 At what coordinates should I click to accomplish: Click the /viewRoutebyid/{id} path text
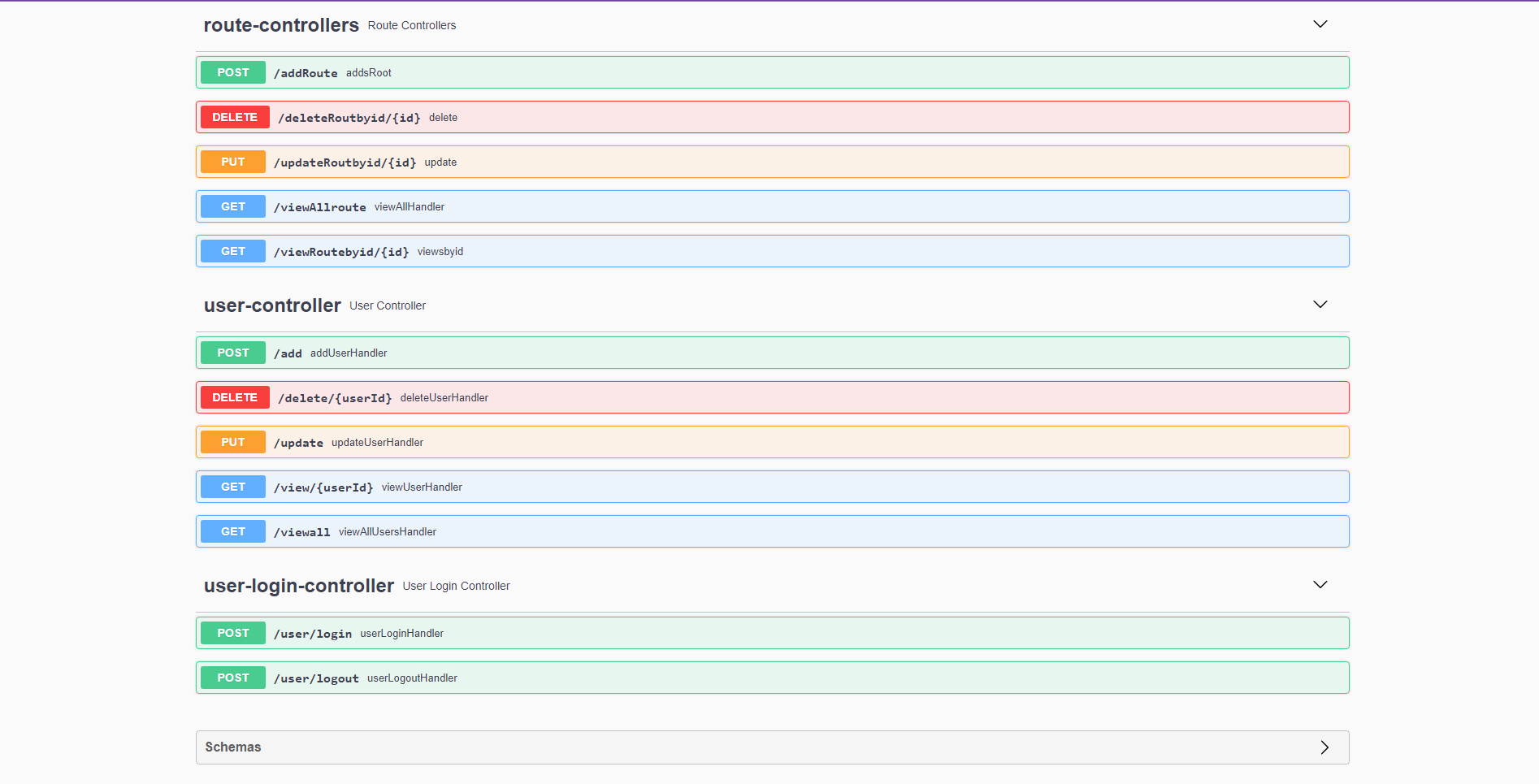coord(341,252)
